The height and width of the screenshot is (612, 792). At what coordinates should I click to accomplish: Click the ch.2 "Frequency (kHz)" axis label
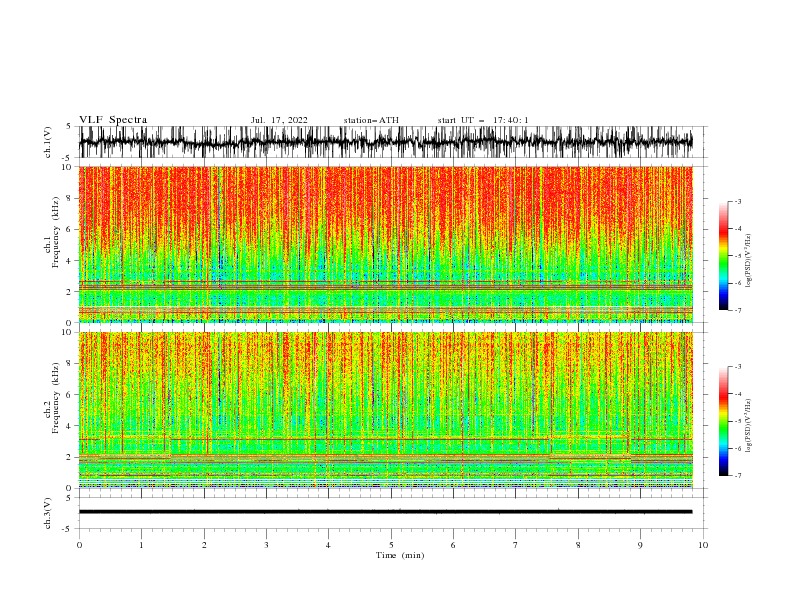click(x=55, y=397)
